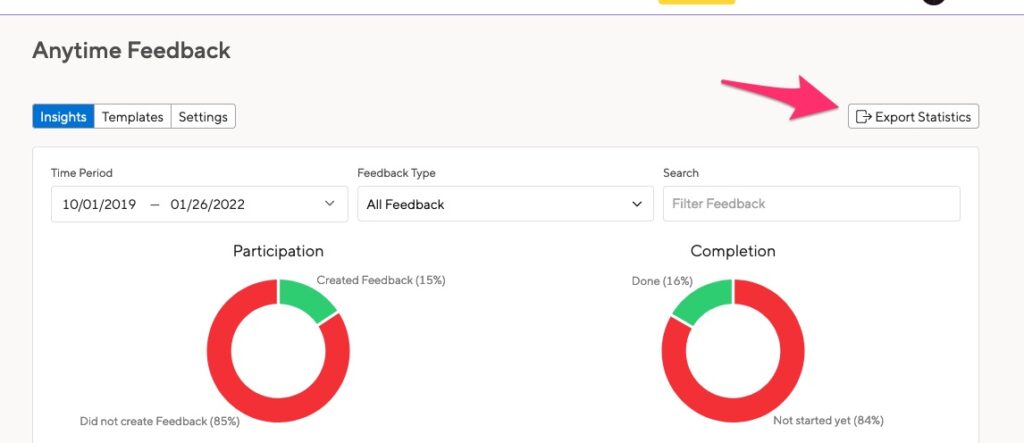Switch to the Templates tab

coord(133,117)
